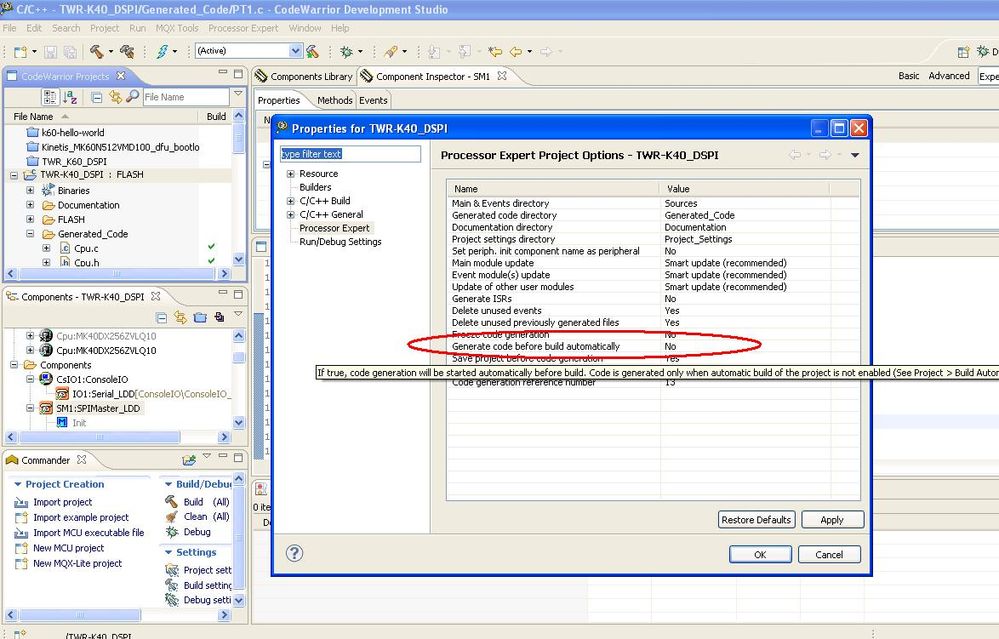999x639 pixels.
Task: Click the dialog's back history arrow icon
Action: pos(794,155)
